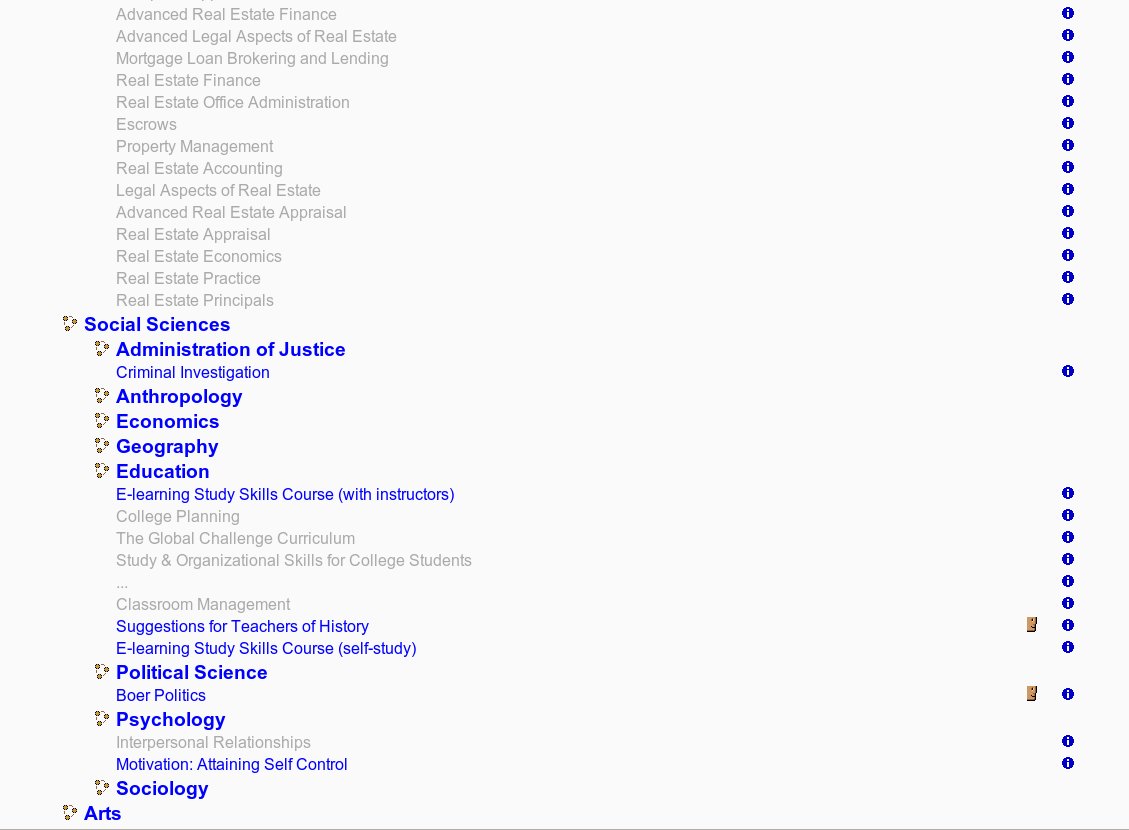This screenshot has width=1129, height=830.
Task: Click the category icon beside Sociology
Action: [x=102, y=788]
